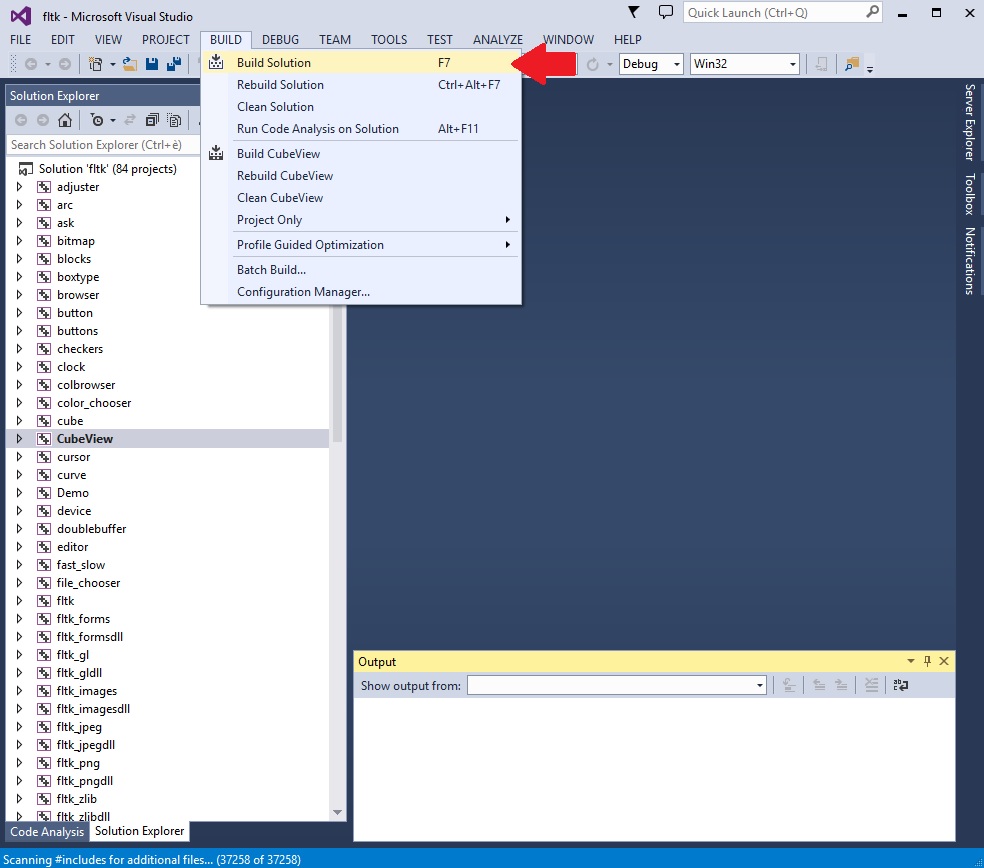Open the toolbar overflow options arrow
The width and height of the screenshot is (984, 868).
(x=870, y=68)
